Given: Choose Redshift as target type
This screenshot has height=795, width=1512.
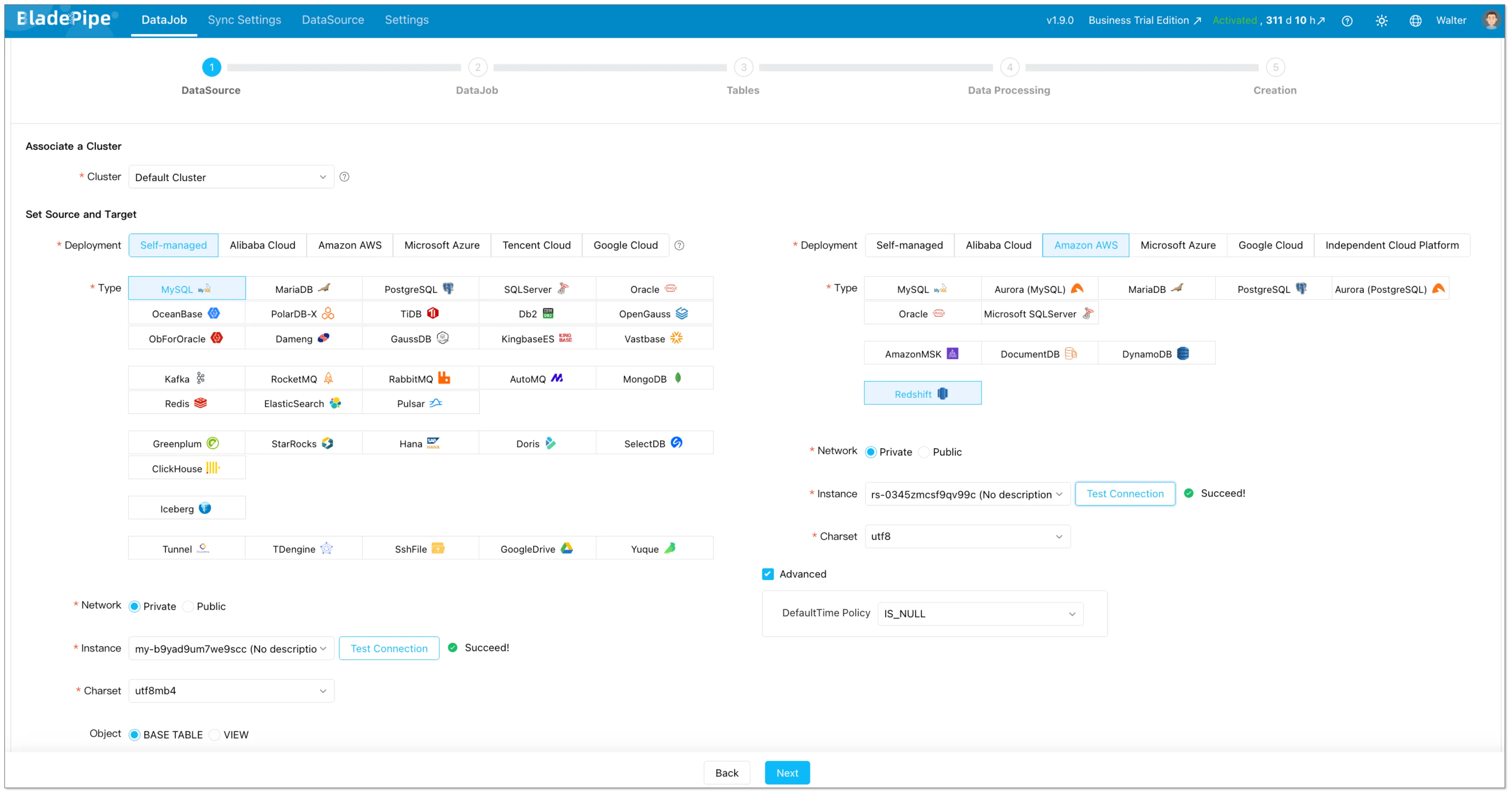Looking at the screenshot, I should pos(922,393).
